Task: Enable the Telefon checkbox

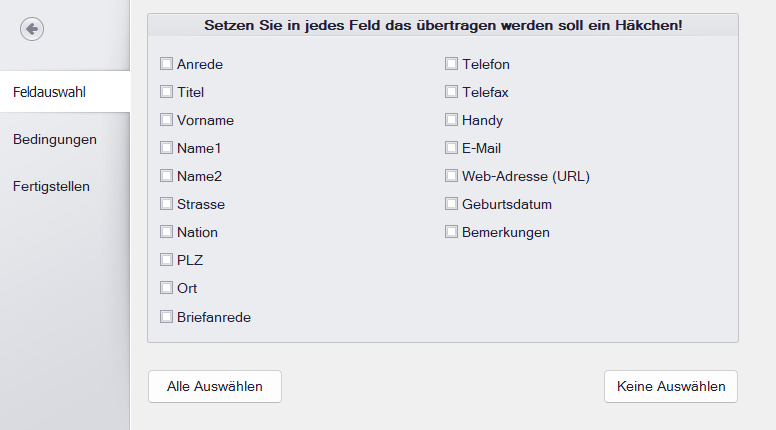Action: coord(452,64)
